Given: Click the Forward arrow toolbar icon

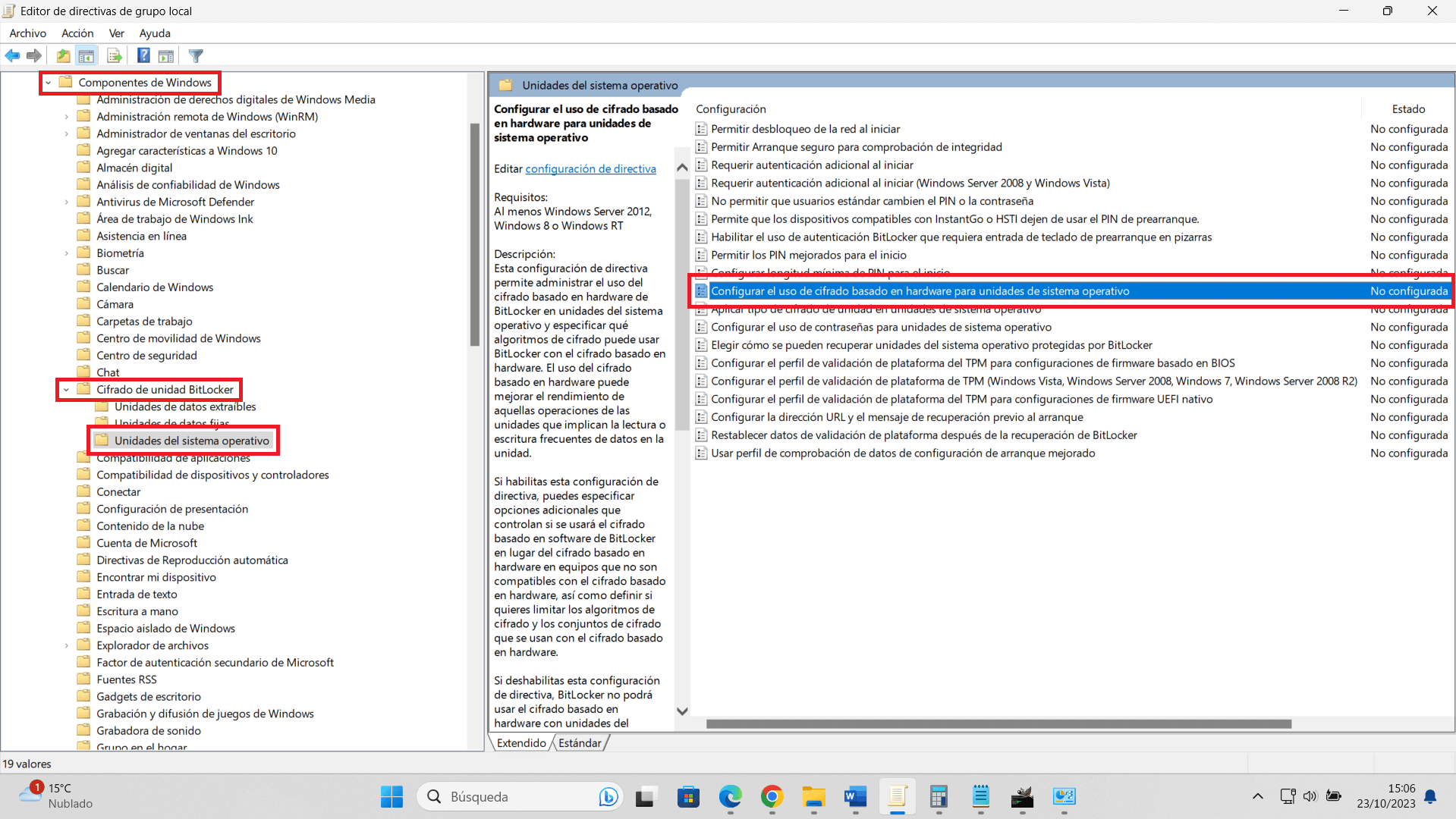Looking at the screenshot, I should click(x=34, y=55).
